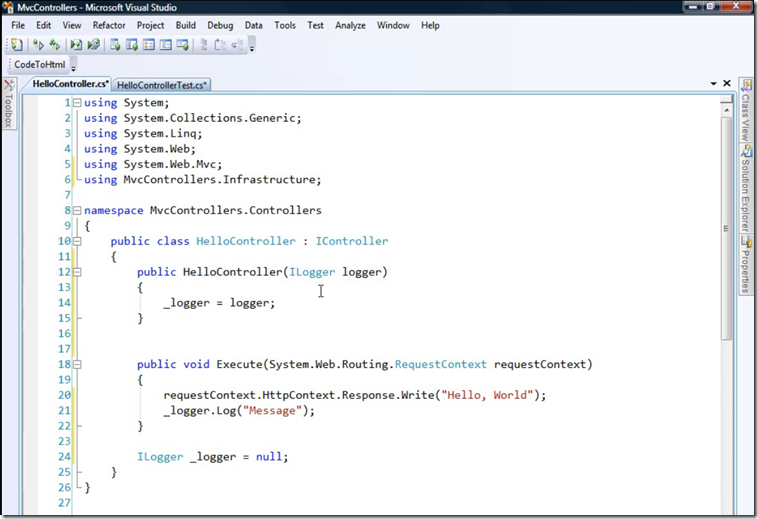Screen dimensions: 758x519
Task: Click the editor scrollbar up arrow
Action: (726, 111)
